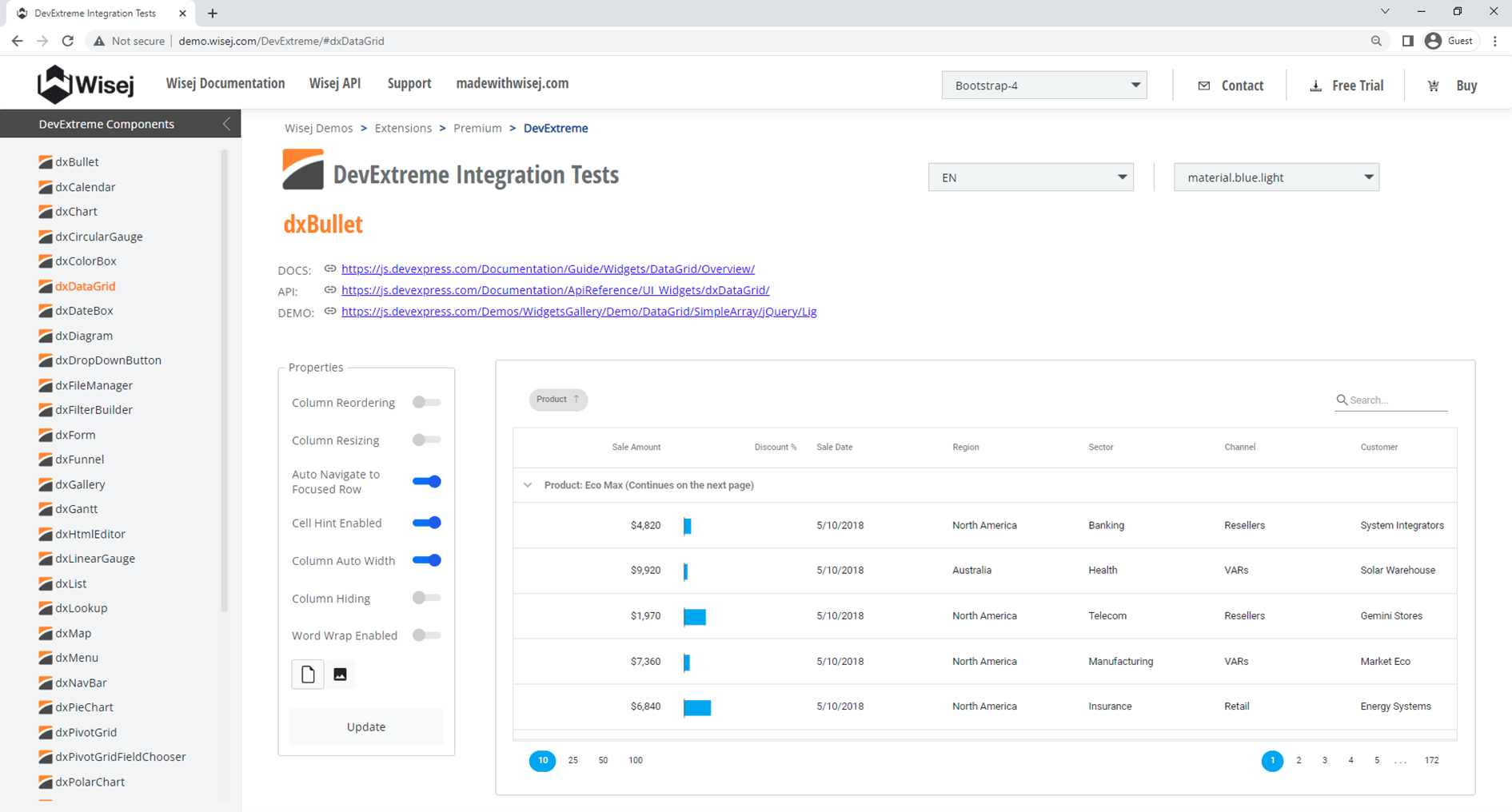Open the material.blue.light theme selector
This screenshot has height=812, width=1512.
[1276, 177]
